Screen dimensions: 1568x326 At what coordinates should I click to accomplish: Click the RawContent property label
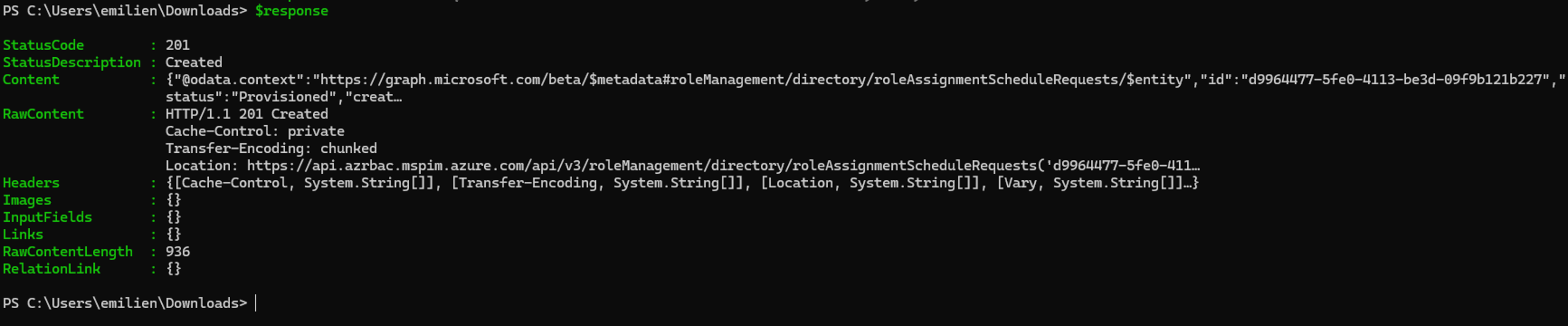(x=43, y=114)
